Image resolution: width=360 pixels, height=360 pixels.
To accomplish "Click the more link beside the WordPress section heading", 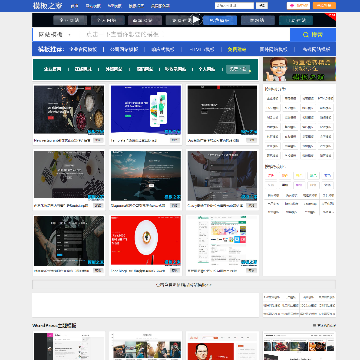I will click(x=324, y=325).
